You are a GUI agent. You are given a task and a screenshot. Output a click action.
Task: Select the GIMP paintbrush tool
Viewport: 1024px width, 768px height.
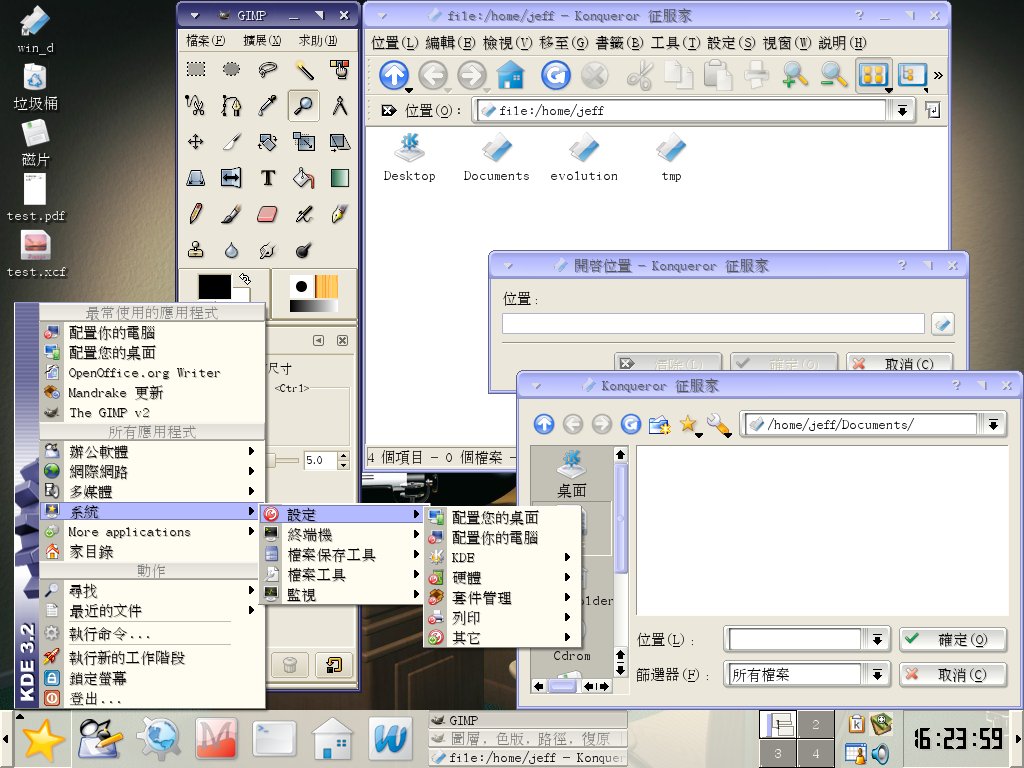(x=232, y=214)
